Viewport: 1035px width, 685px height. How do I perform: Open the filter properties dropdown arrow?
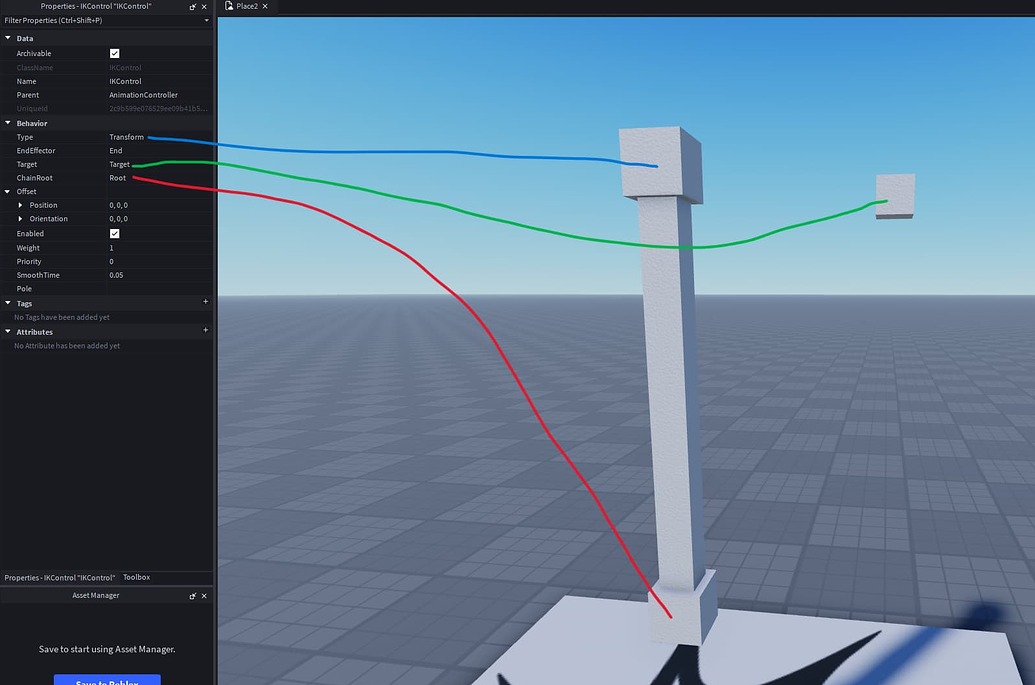click(207, 20)
